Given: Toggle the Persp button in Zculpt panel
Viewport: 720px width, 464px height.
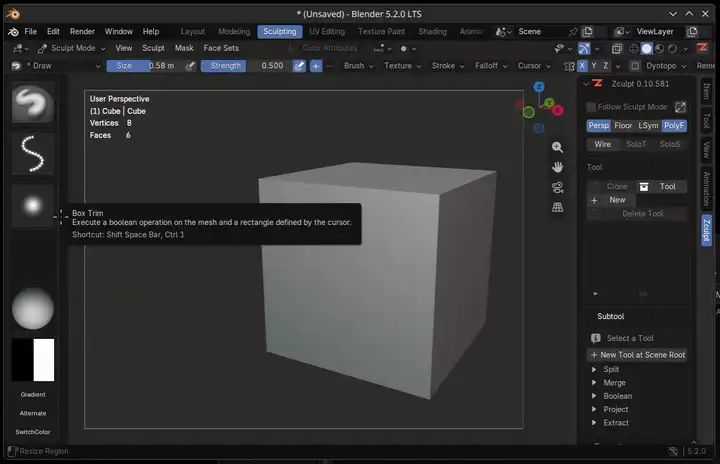Looking at the screenshot, I should click(598, 125).
